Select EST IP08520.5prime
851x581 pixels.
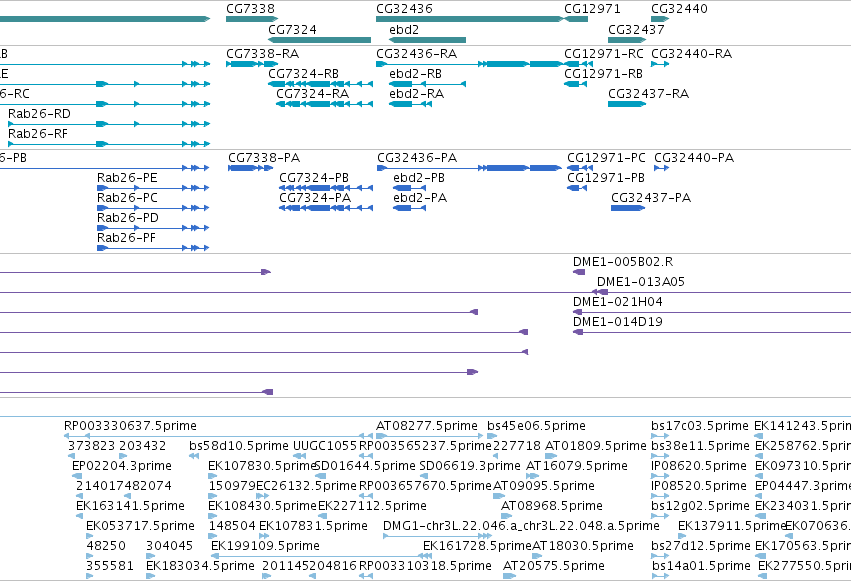pos(698,486)
